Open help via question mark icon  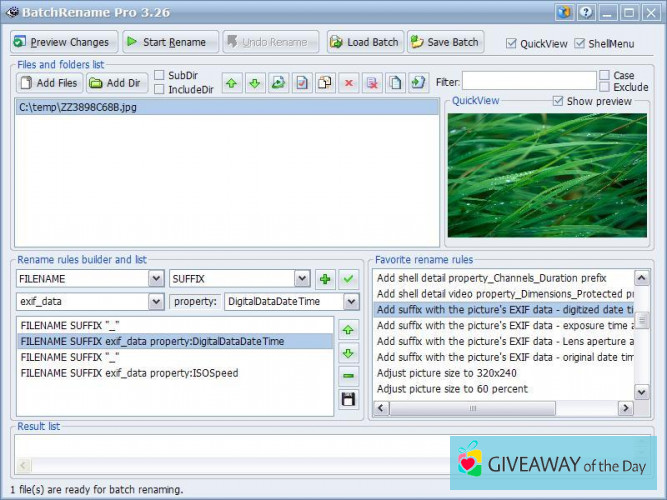coord(584,13)
